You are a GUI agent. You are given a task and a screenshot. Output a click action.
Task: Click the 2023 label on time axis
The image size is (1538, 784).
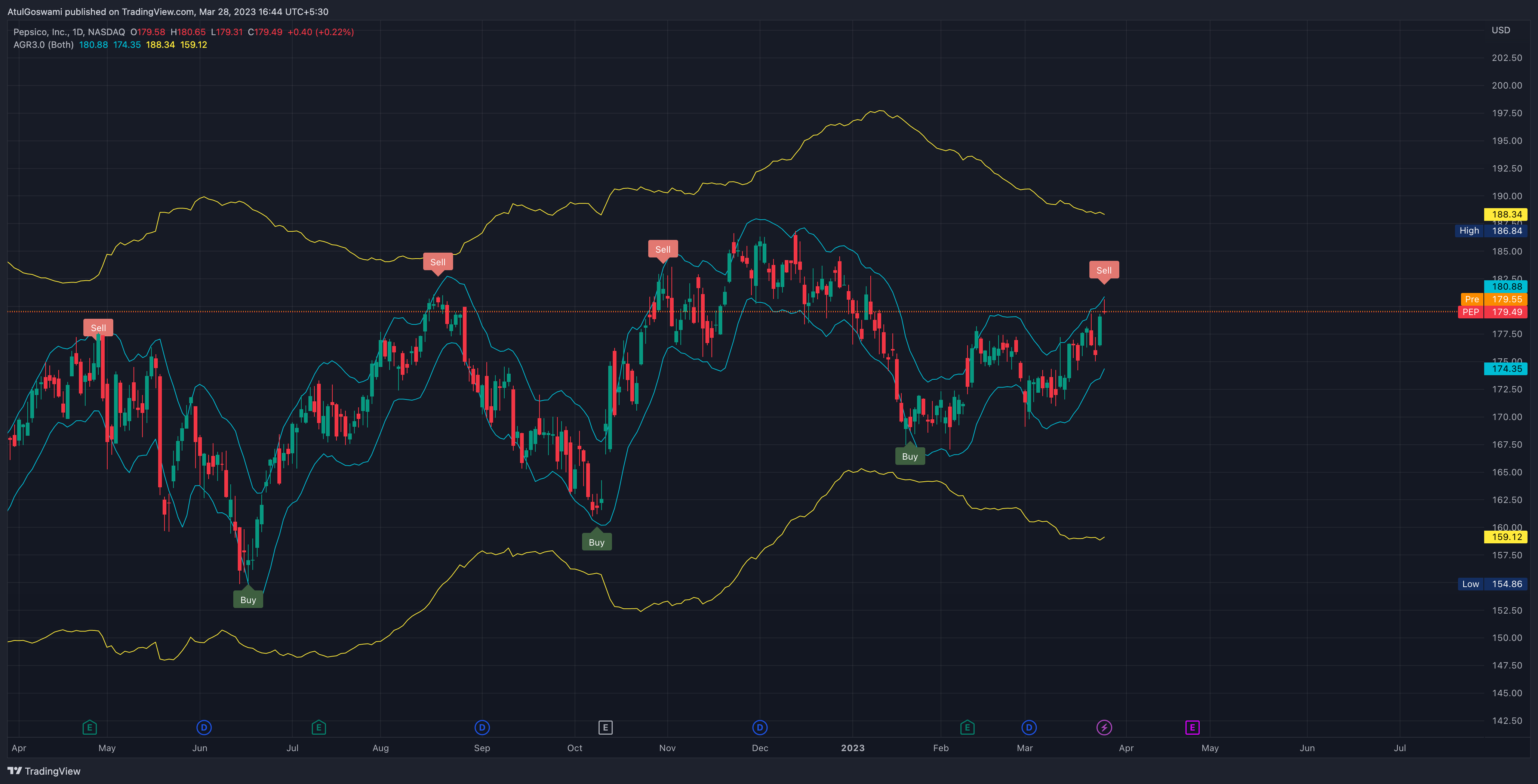853,748
